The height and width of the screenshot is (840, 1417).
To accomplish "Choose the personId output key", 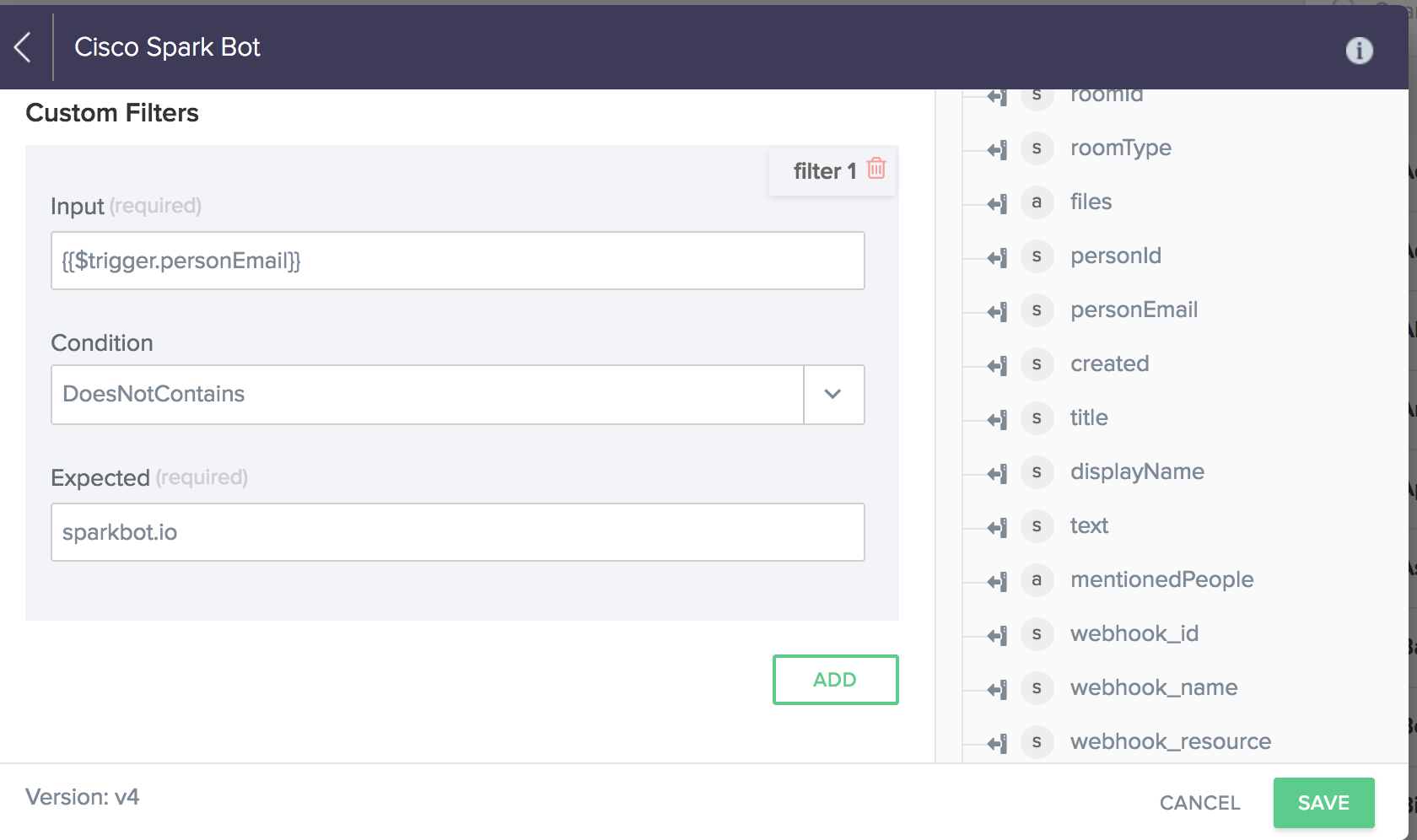I will pyautogui.click(x=1115, y=256).
